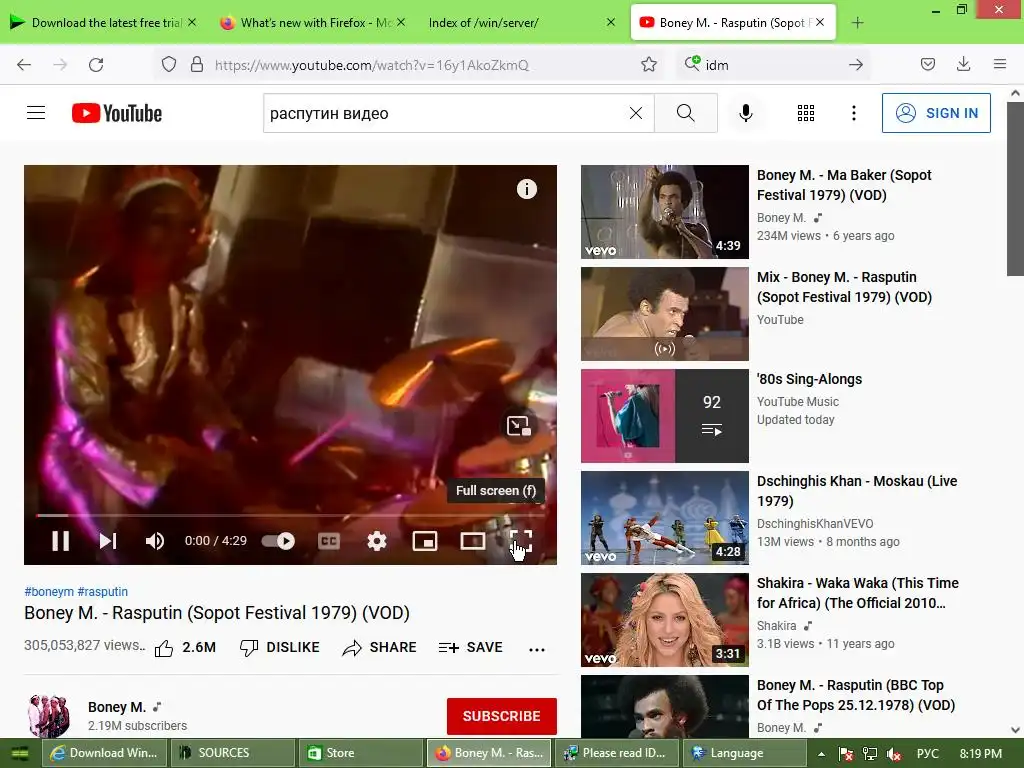Switch to Store taskbar window
Screen dimensions: 1024x768
tap(361, 753)
